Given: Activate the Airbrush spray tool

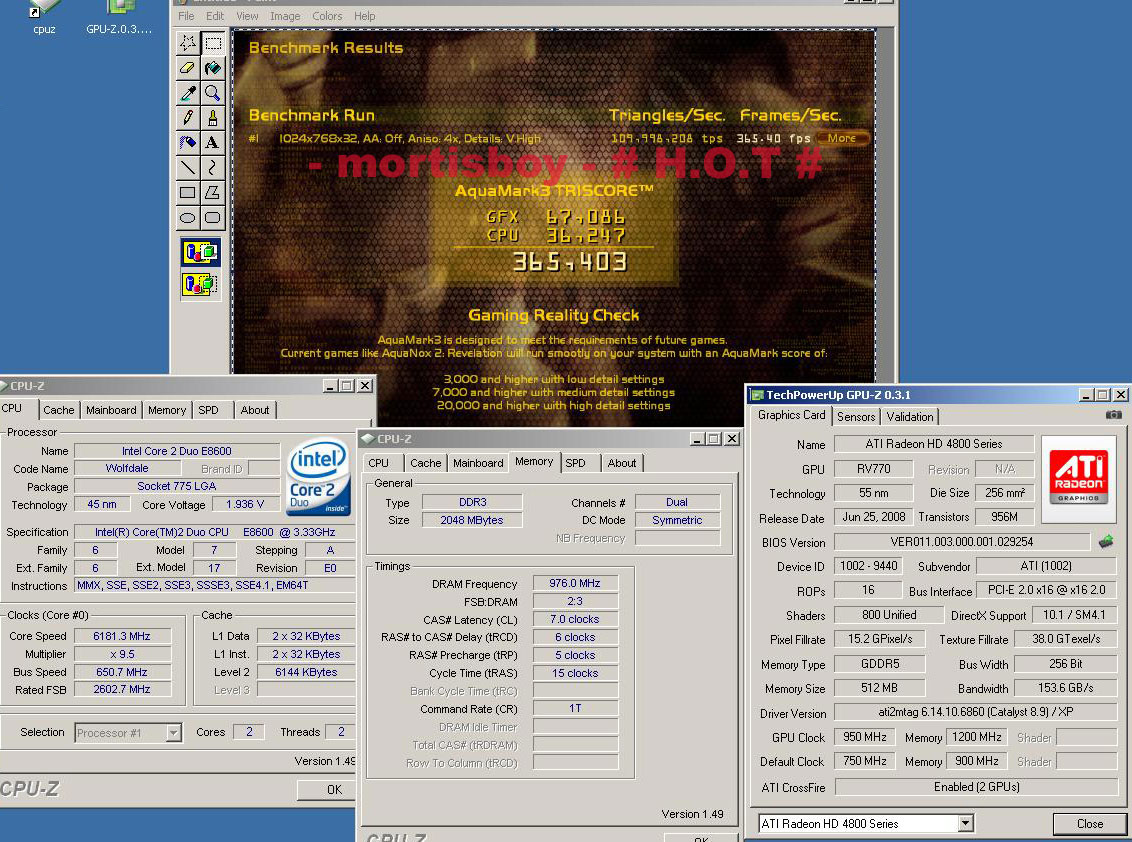Looking at the screenshot, I should point(188,142).
